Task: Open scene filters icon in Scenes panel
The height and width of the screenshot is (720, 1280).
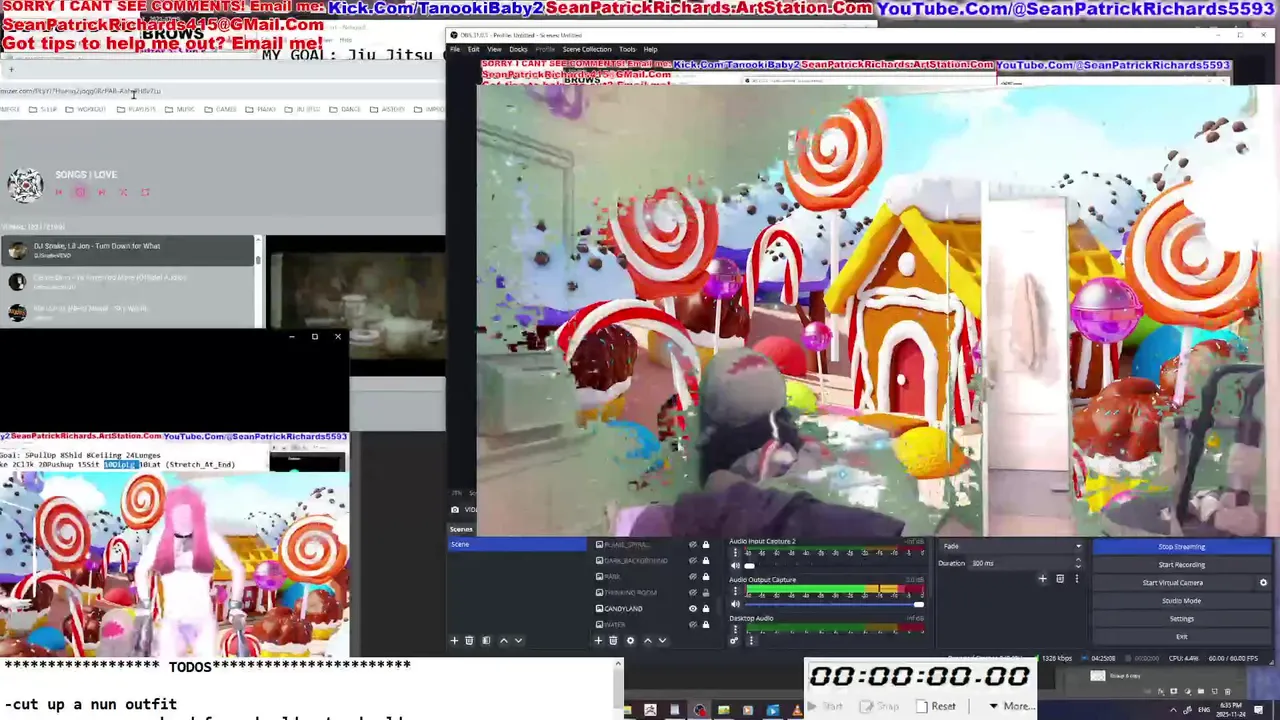Action: pyautogui.click(x=486, y=640)
